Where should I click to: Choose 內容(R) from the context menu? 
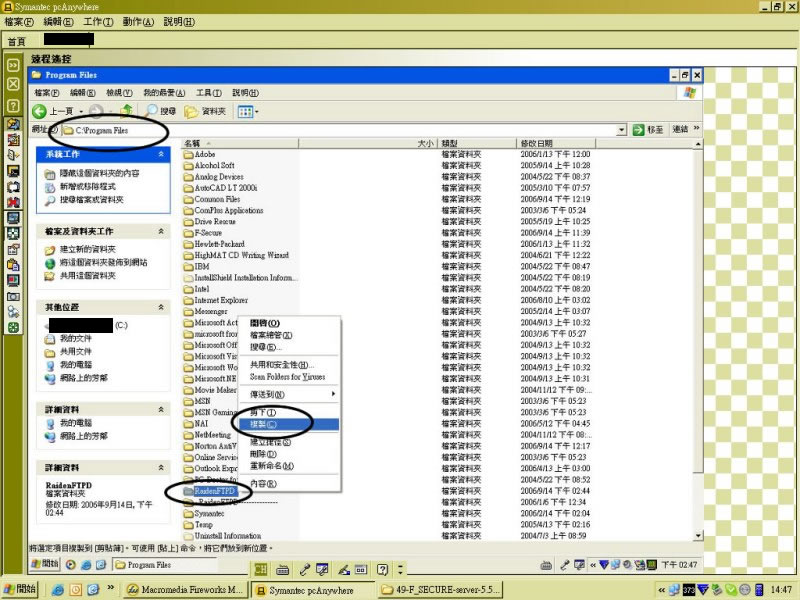pos(288,484)
